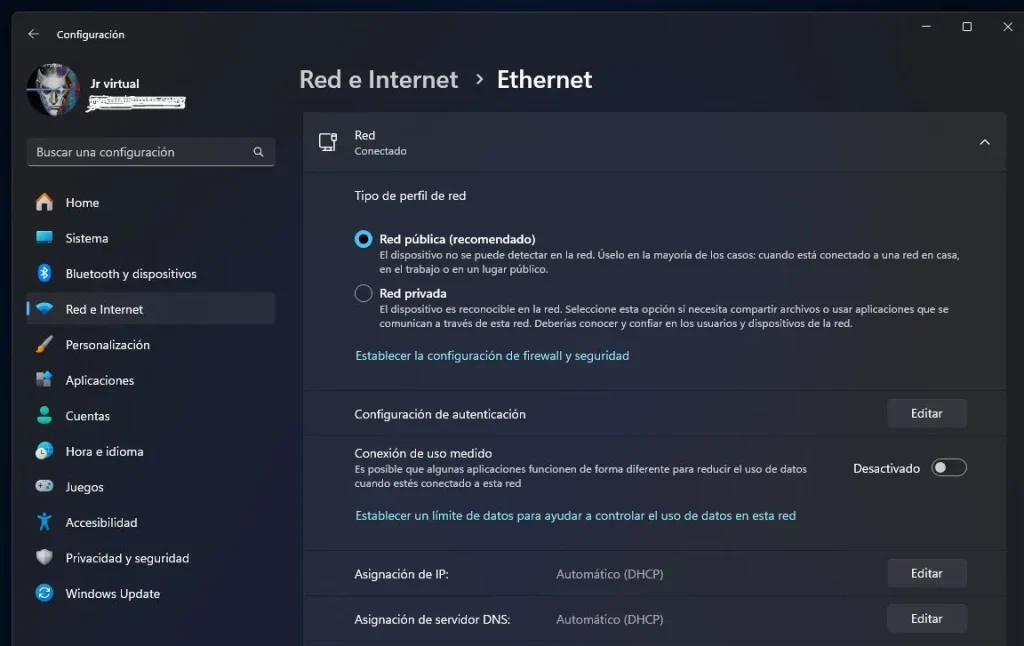Open Sistema using its monitor icon
The image size is (1024, 646).
44,238
